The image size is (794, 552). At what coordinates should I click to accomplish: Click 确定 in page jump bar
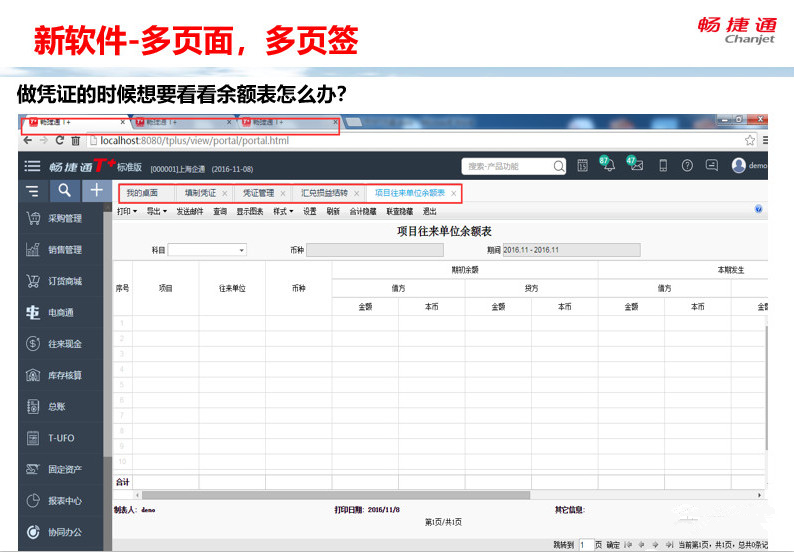613,545
